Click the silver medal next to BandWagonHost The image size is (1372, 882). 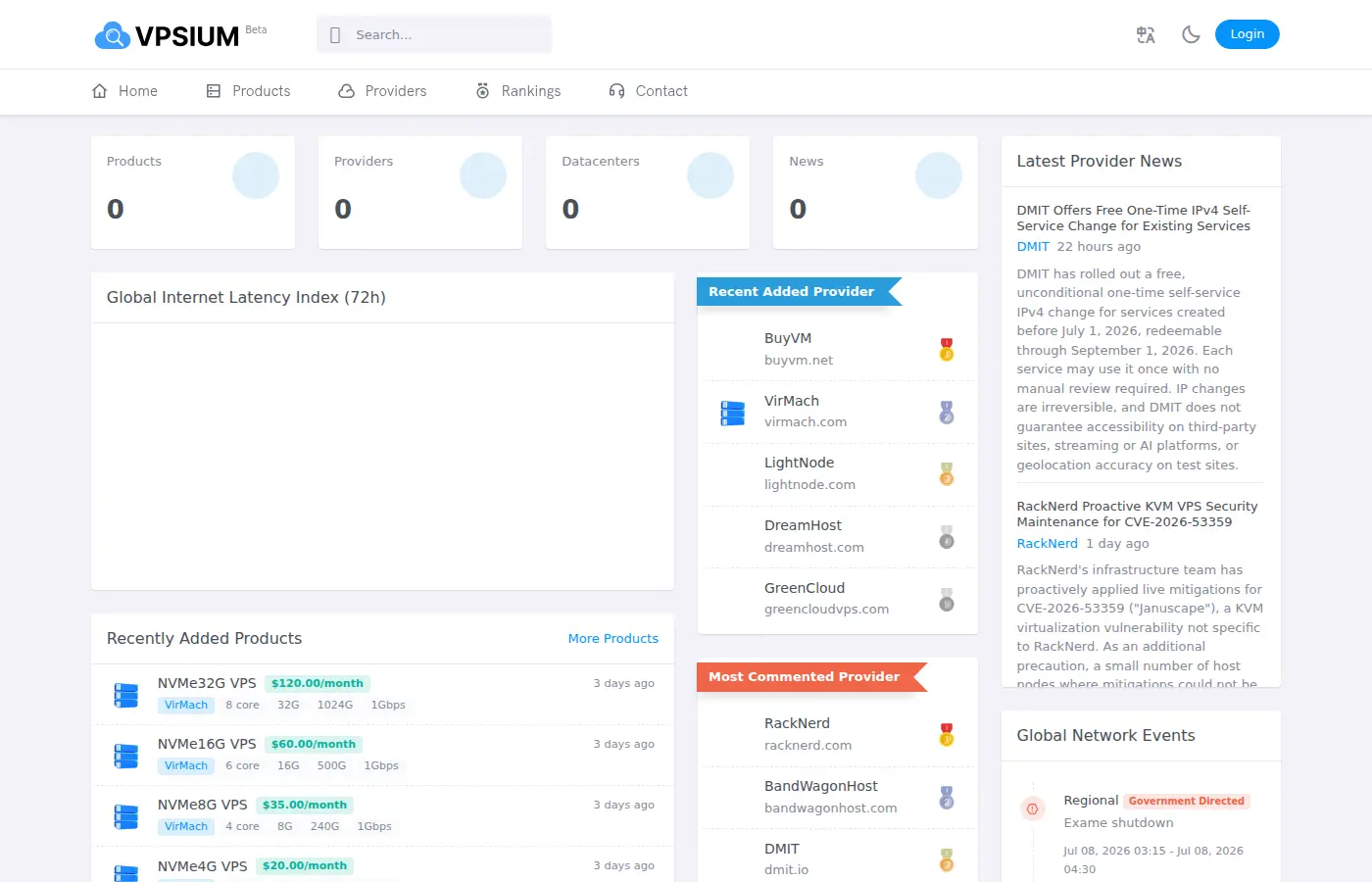click(x=947, y=797)
